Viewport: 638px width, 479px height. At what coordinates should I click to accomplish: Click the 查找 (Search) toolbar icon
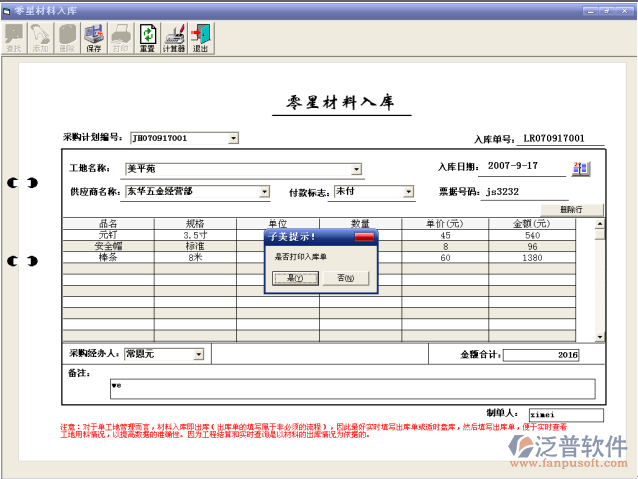[15, 37]
